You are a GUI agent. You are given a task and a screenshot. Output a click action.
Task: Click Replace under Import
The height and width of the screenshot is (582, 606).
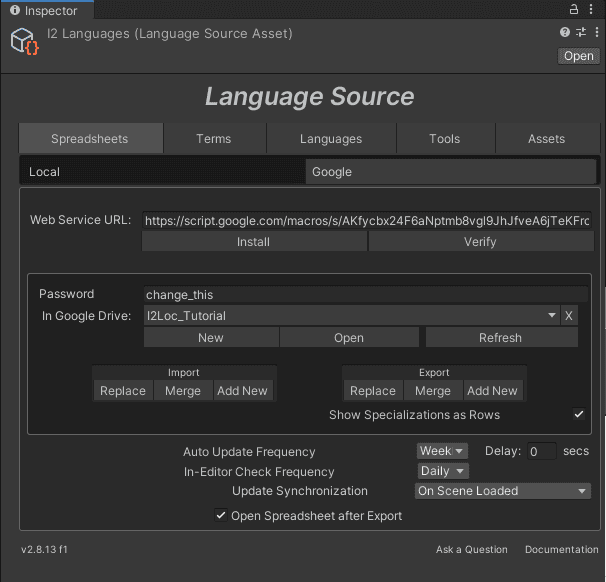point(123,390)
